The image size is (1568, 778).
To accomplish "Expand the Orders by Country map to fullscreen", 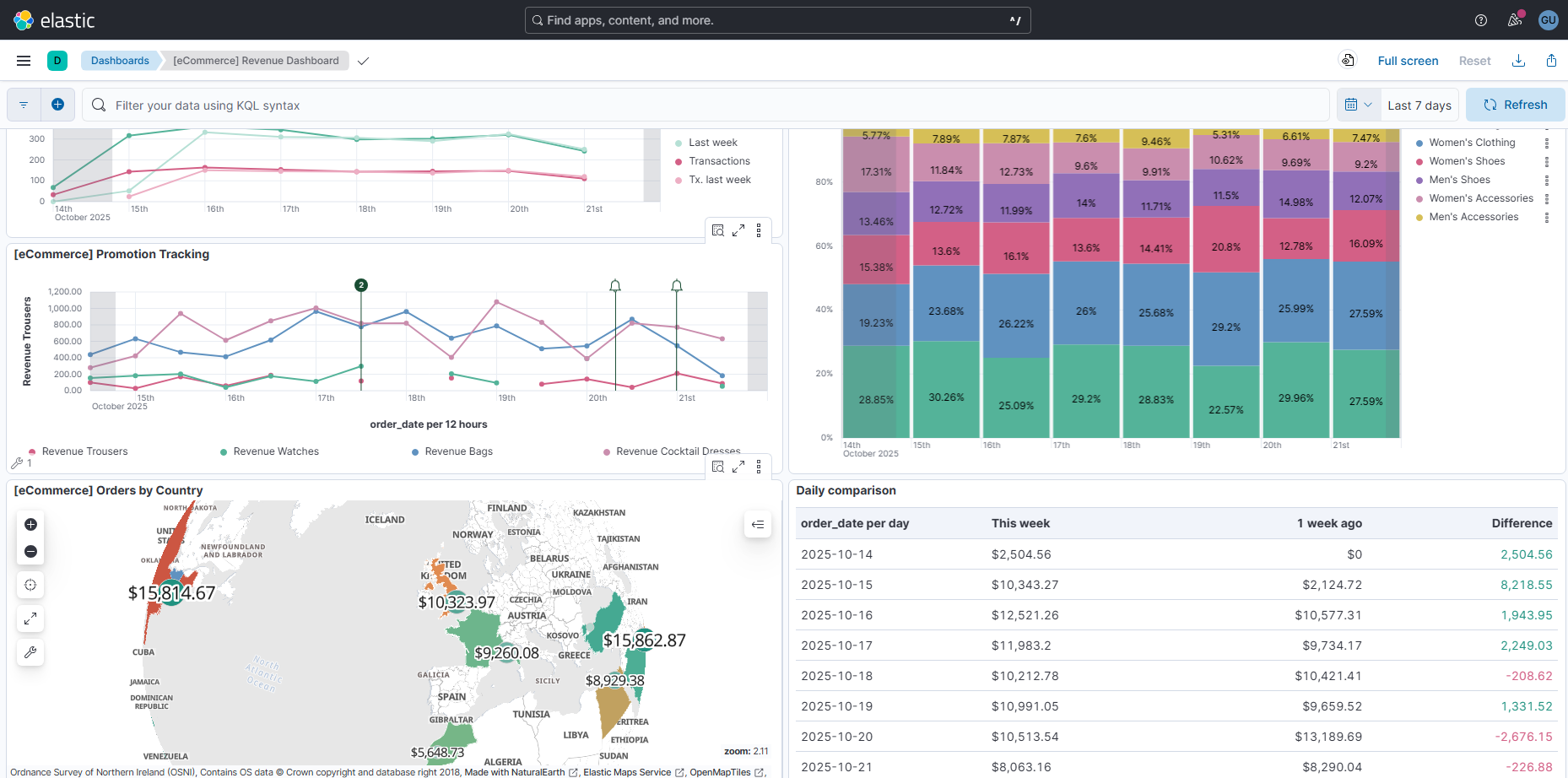I will [30, 618].
